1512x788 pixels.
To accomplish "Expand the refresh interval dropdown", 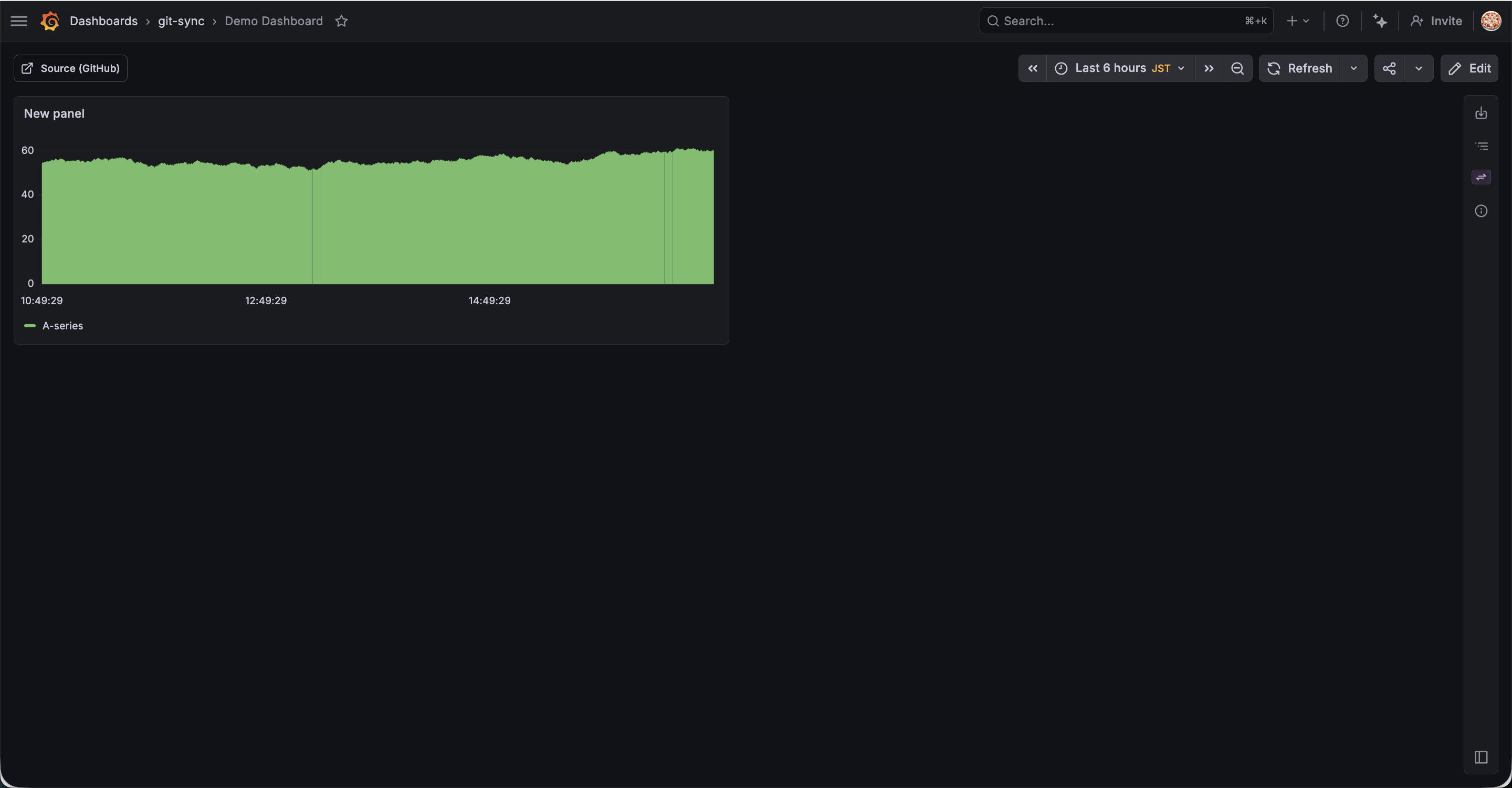I will pyautogui.click(x=1353, y=69).
